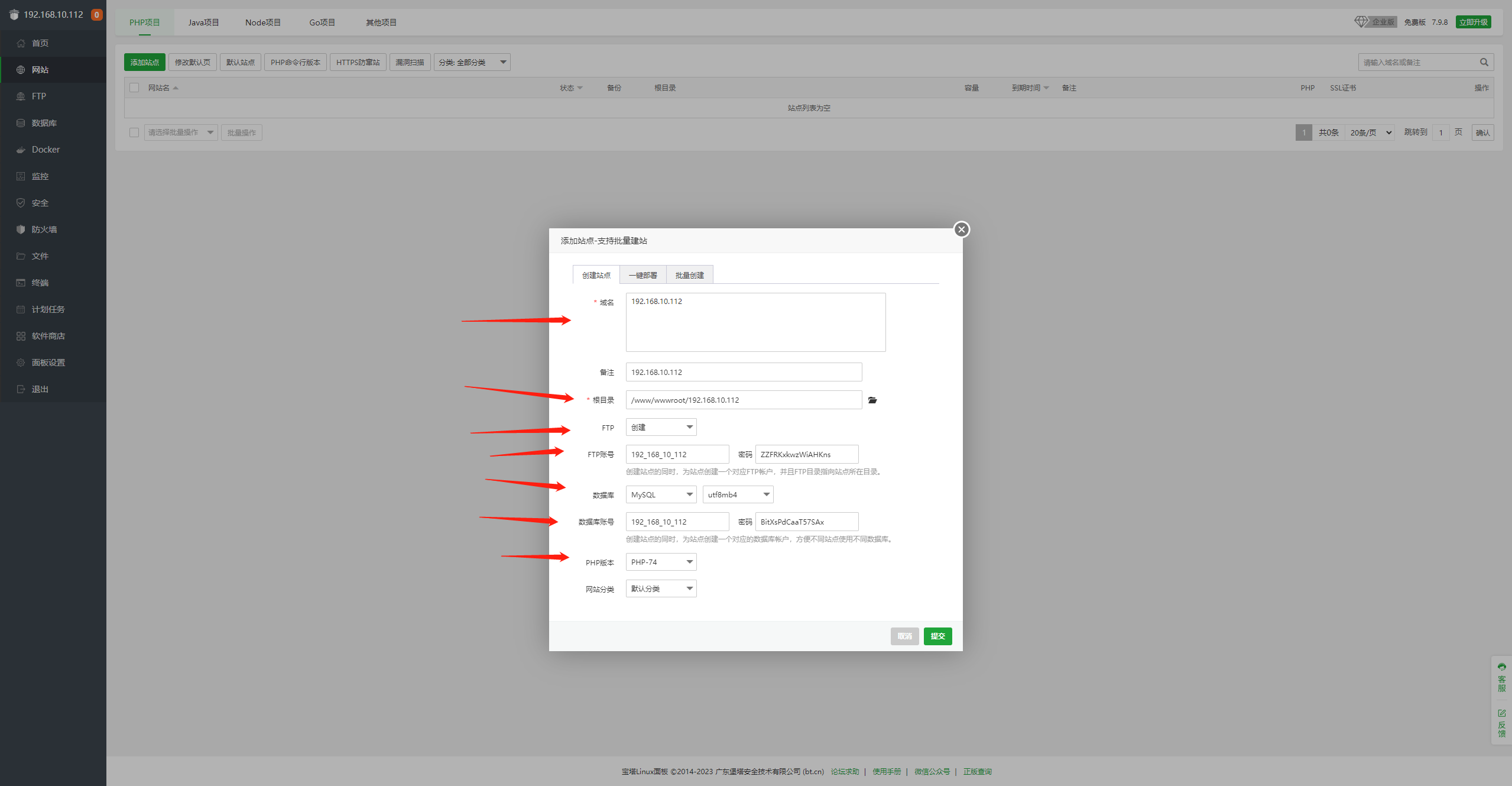The image size is (1512, 786).
Task: Tick the select-all checkbox in table header
Action: pyautogui.click(x=134, y=88)
